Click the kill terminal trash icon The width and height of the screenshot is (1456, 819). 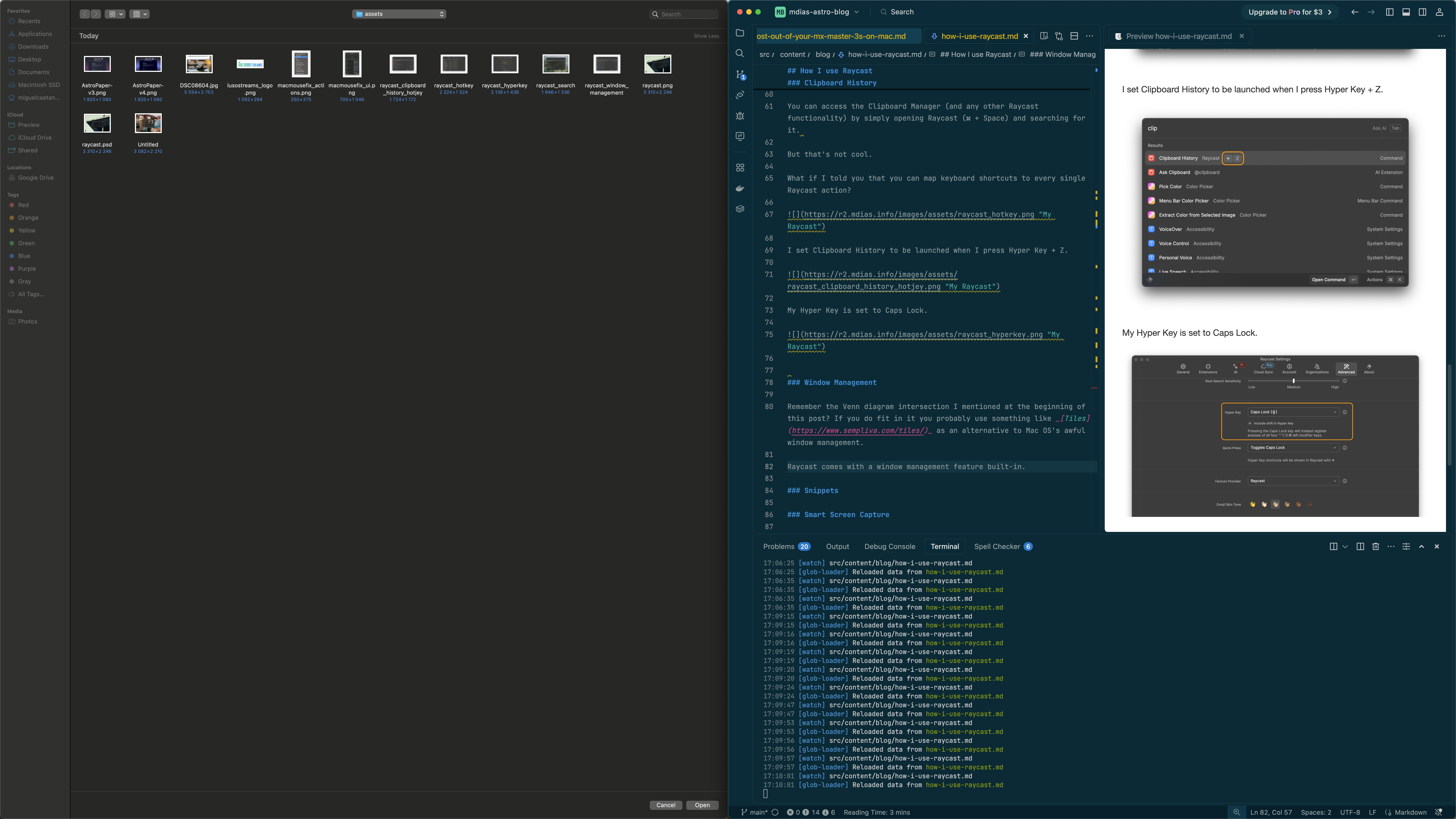tap(1376, 546)
